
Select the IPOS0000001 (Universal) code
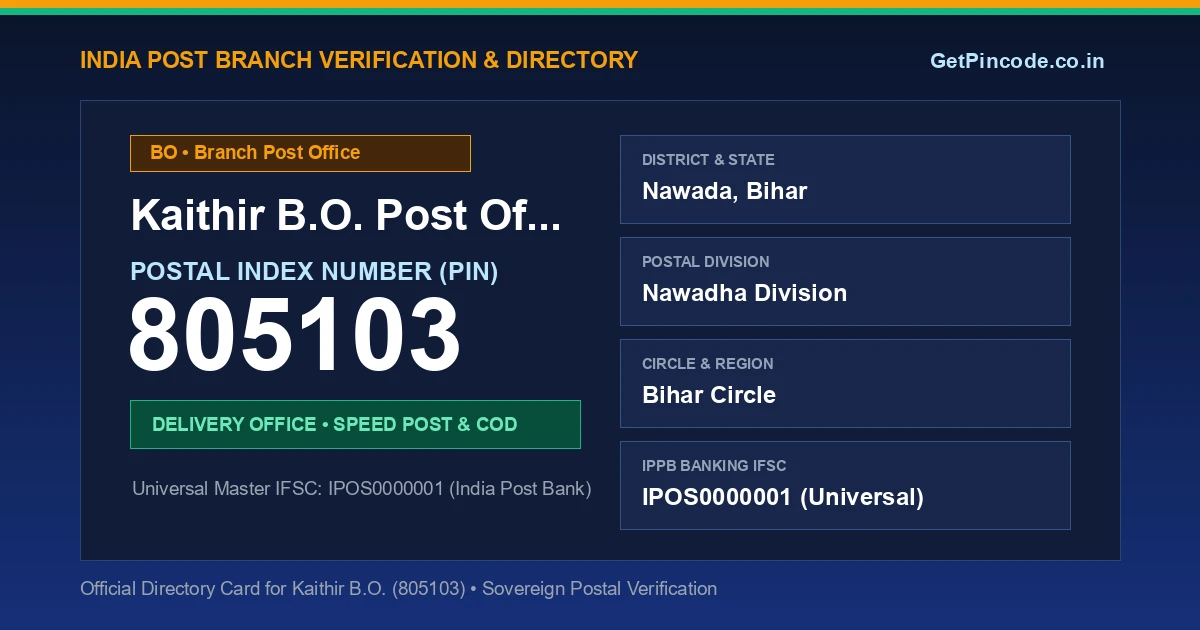tap(783, 497)
